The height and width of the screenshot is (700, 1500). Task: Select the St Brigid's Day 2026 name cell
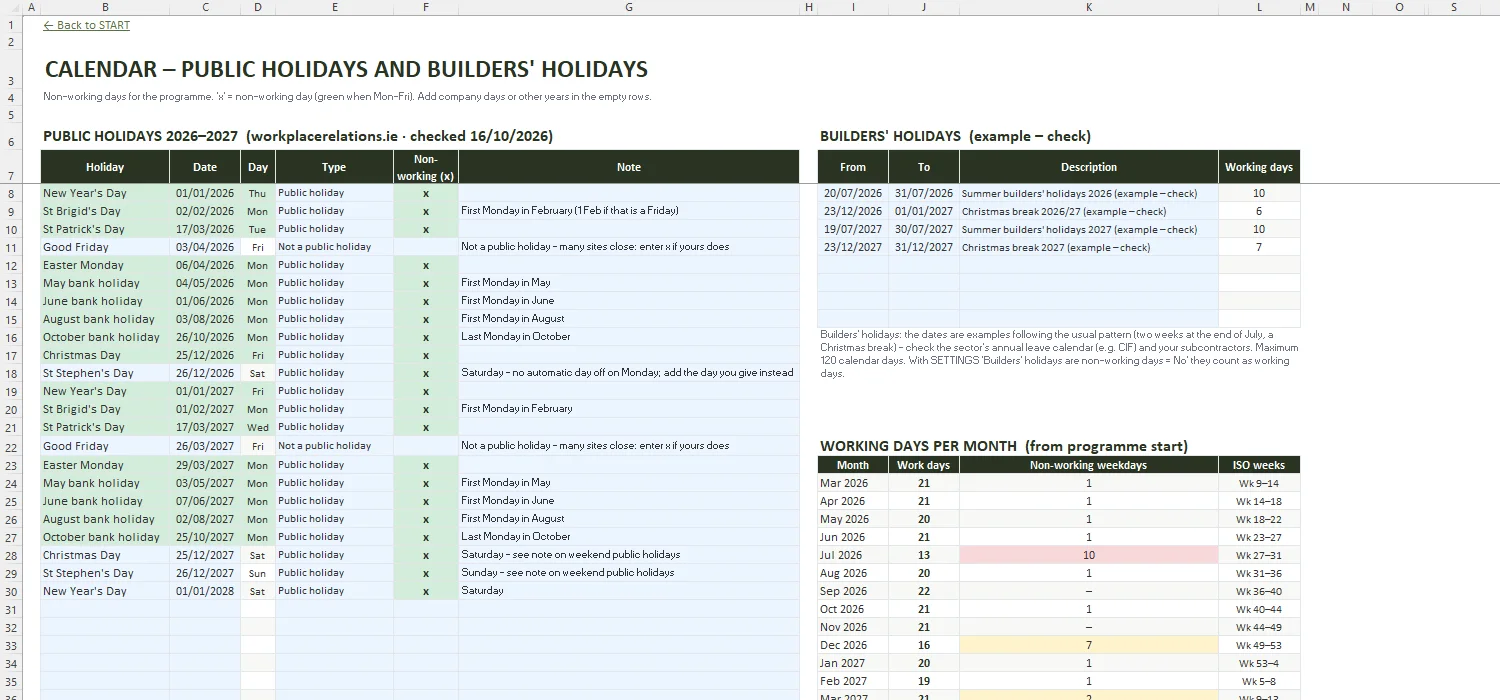pos(105,211)
